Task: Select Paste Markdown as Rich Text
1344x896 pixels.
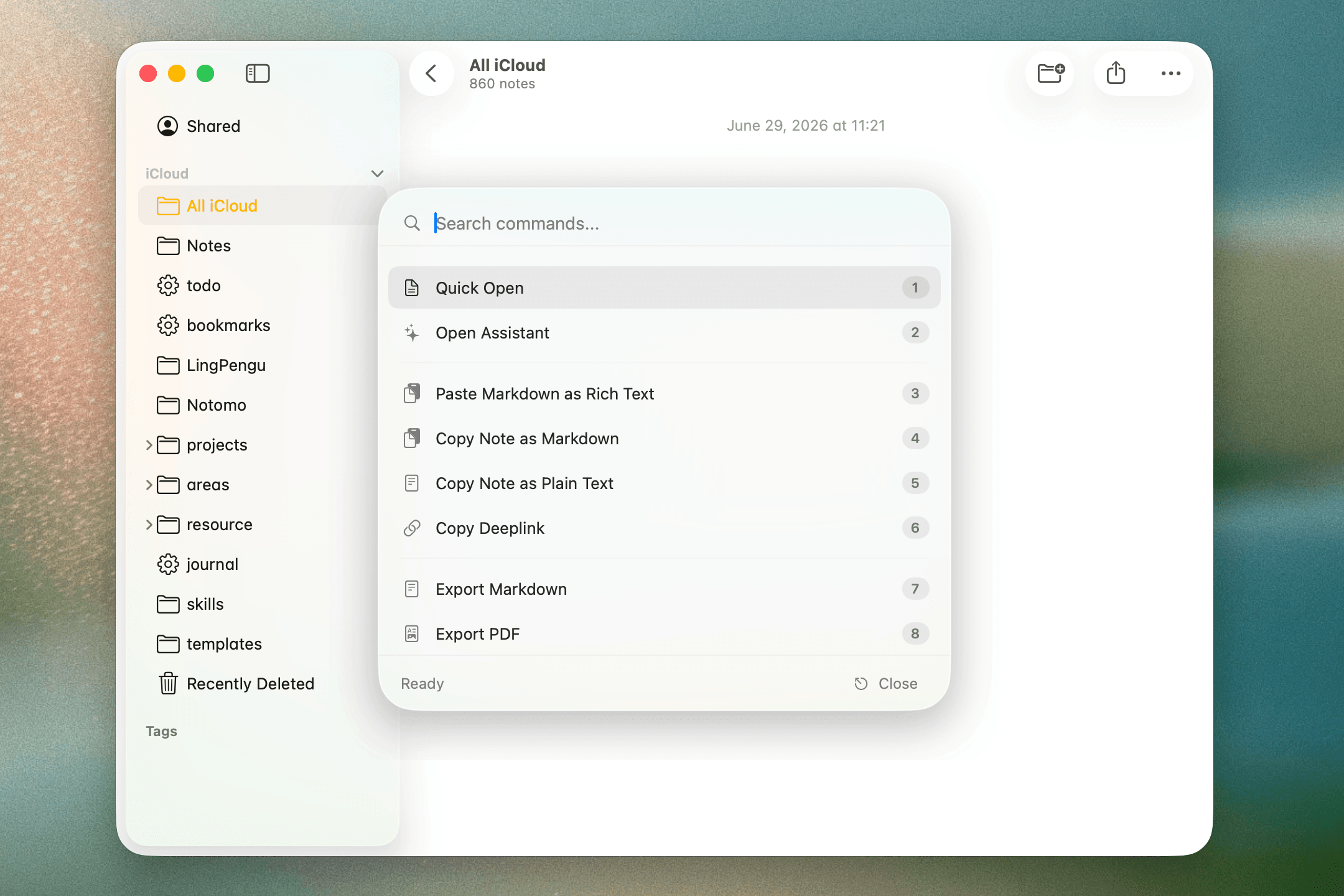Action: [664, 394]
